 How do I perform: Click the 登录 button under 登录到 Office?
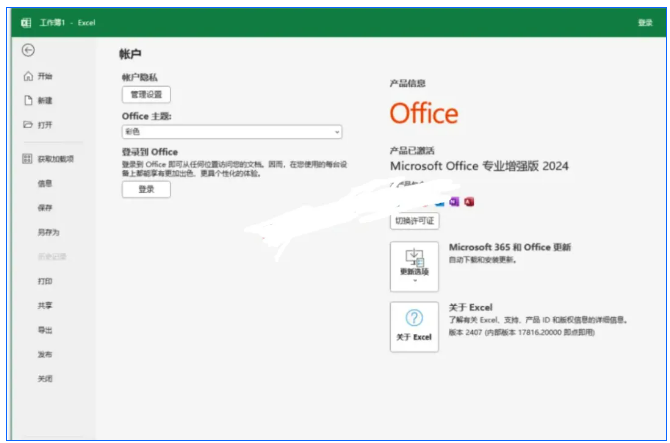pos(146,189)
